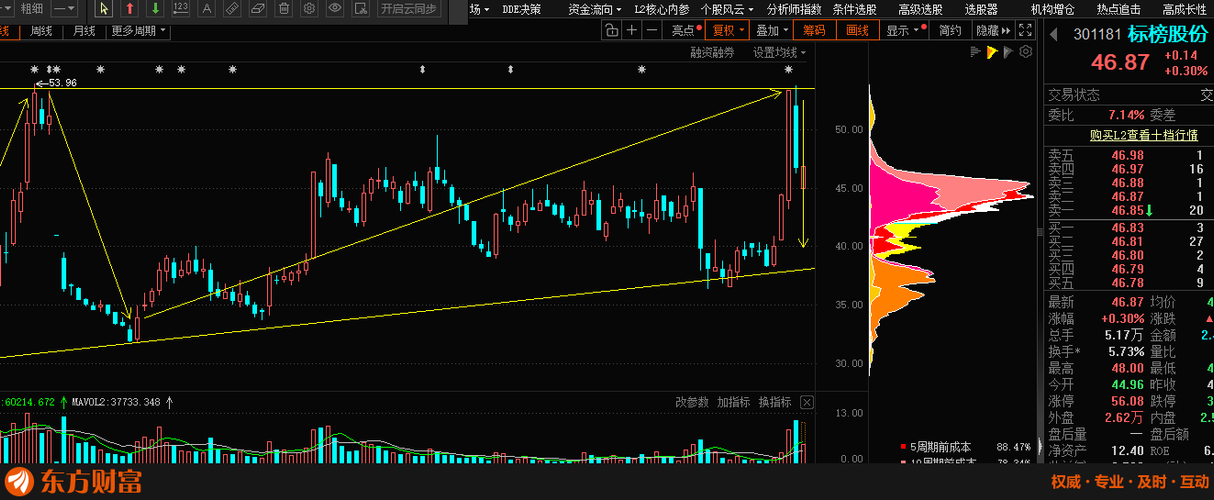Click the stock name 标榜股份
Image resolution: width=1214 pixels, height=500 pixels.
click(x=1168, y=34)
